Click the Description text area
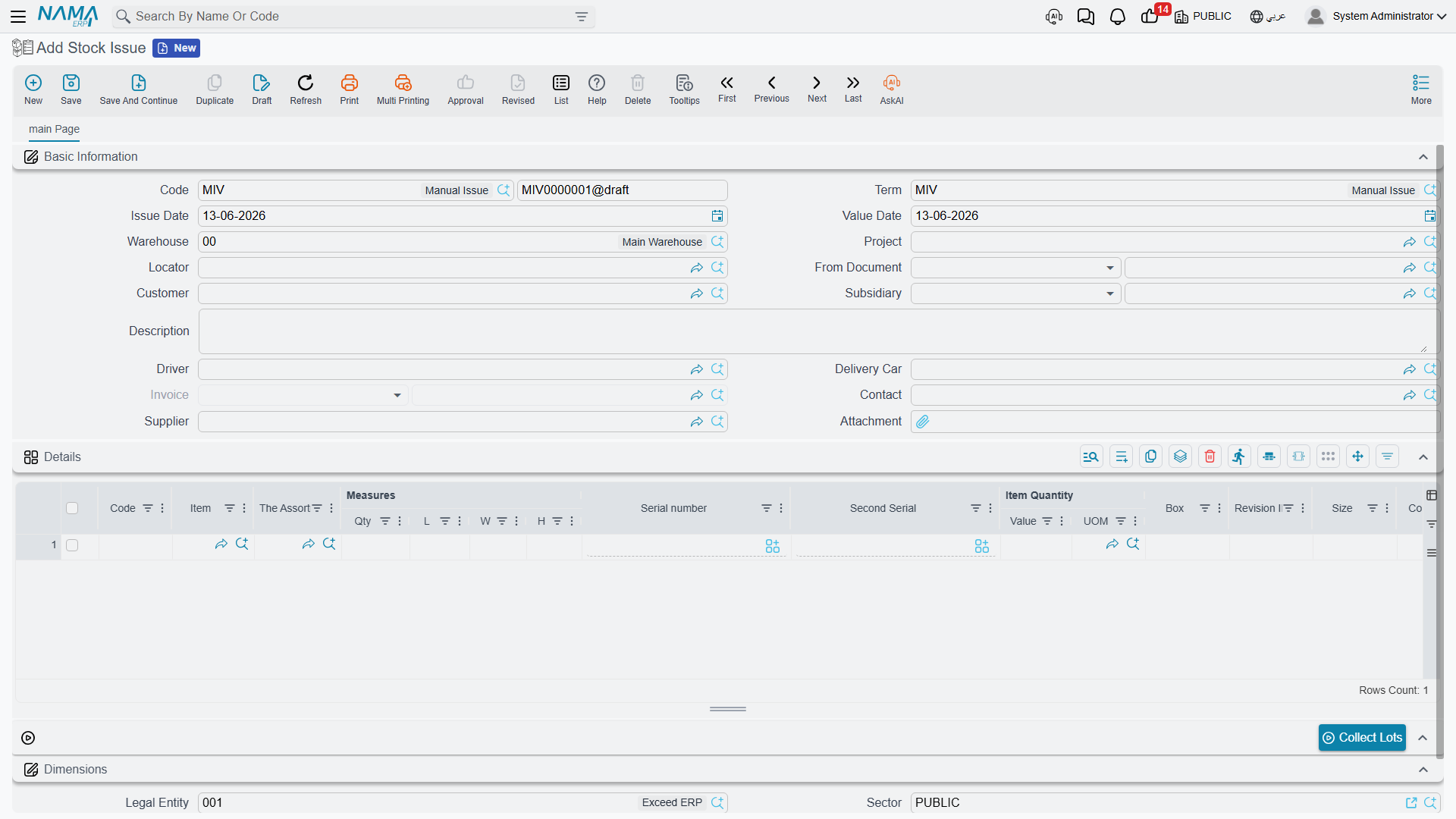 [x=817, y=331]
